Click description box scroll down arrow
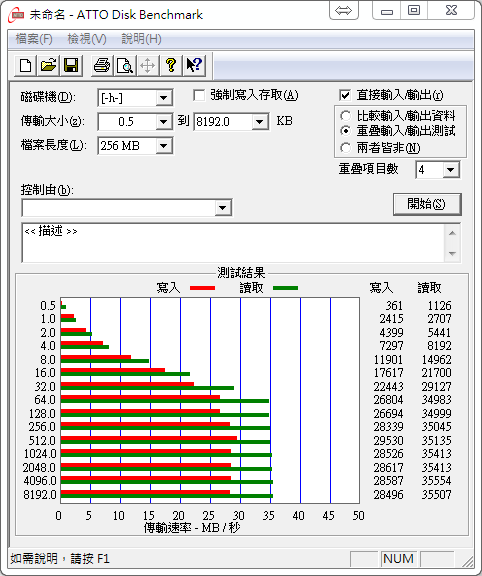482x576 pixels. click(453, 253)
